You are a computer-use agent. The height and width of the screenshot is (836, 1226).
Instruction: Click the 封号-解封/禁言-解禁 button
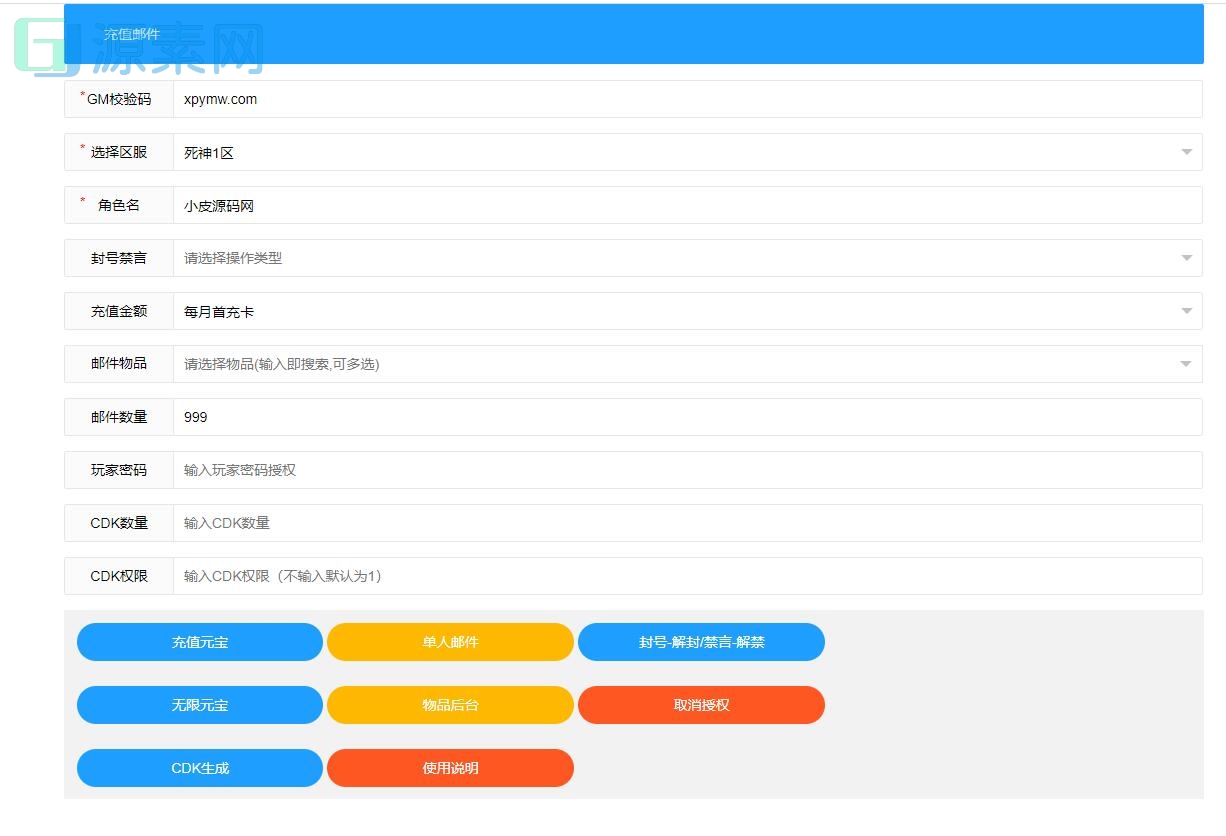702,641
